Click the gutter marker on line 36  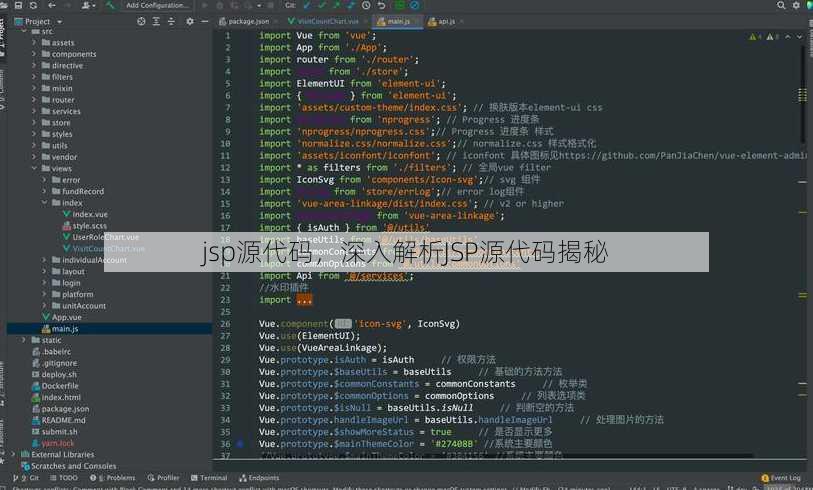pos(240,444)
